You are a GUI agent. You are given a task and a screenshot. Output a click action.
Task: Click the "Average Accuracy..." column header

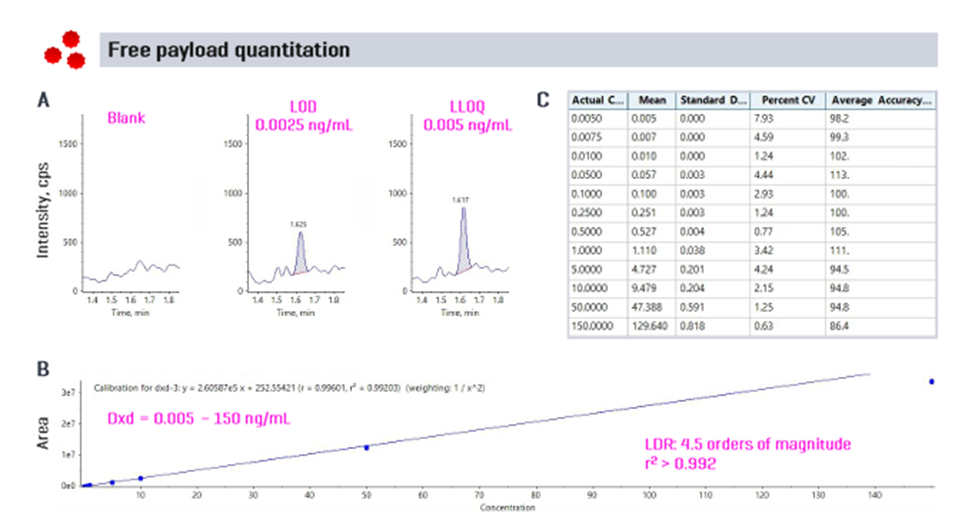point(881,100)
